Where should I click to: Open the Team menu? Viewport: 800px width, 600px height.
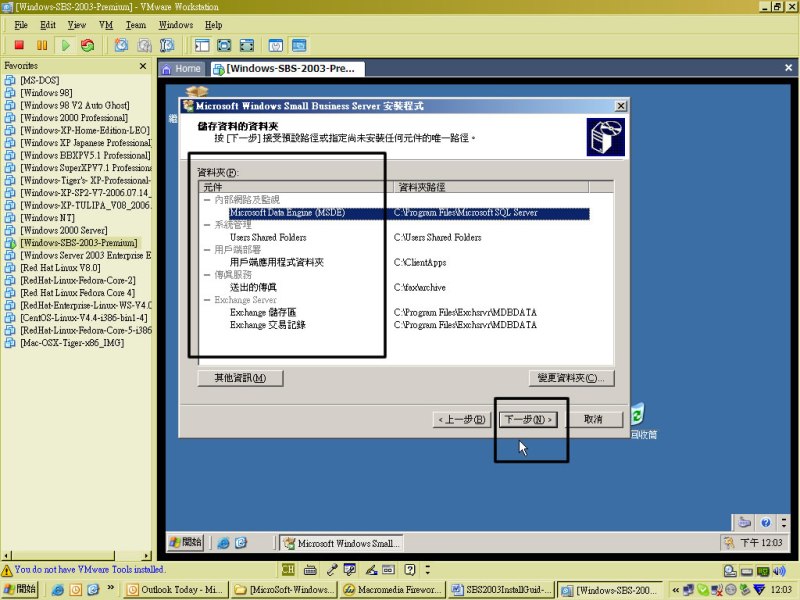pyautogui.click(x=136, y=25)
